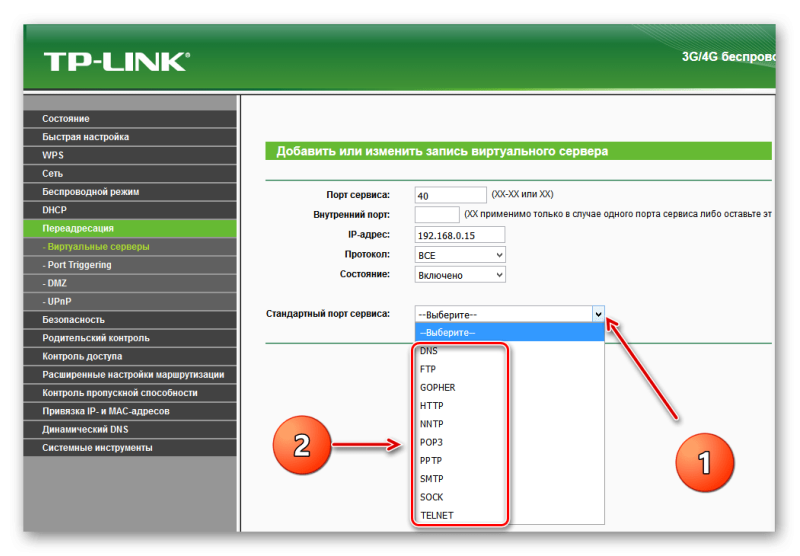Open Динамический DNS section
The height and width of the screenshot is (556, 800).
pyautogui.click(x=130, y=429)
